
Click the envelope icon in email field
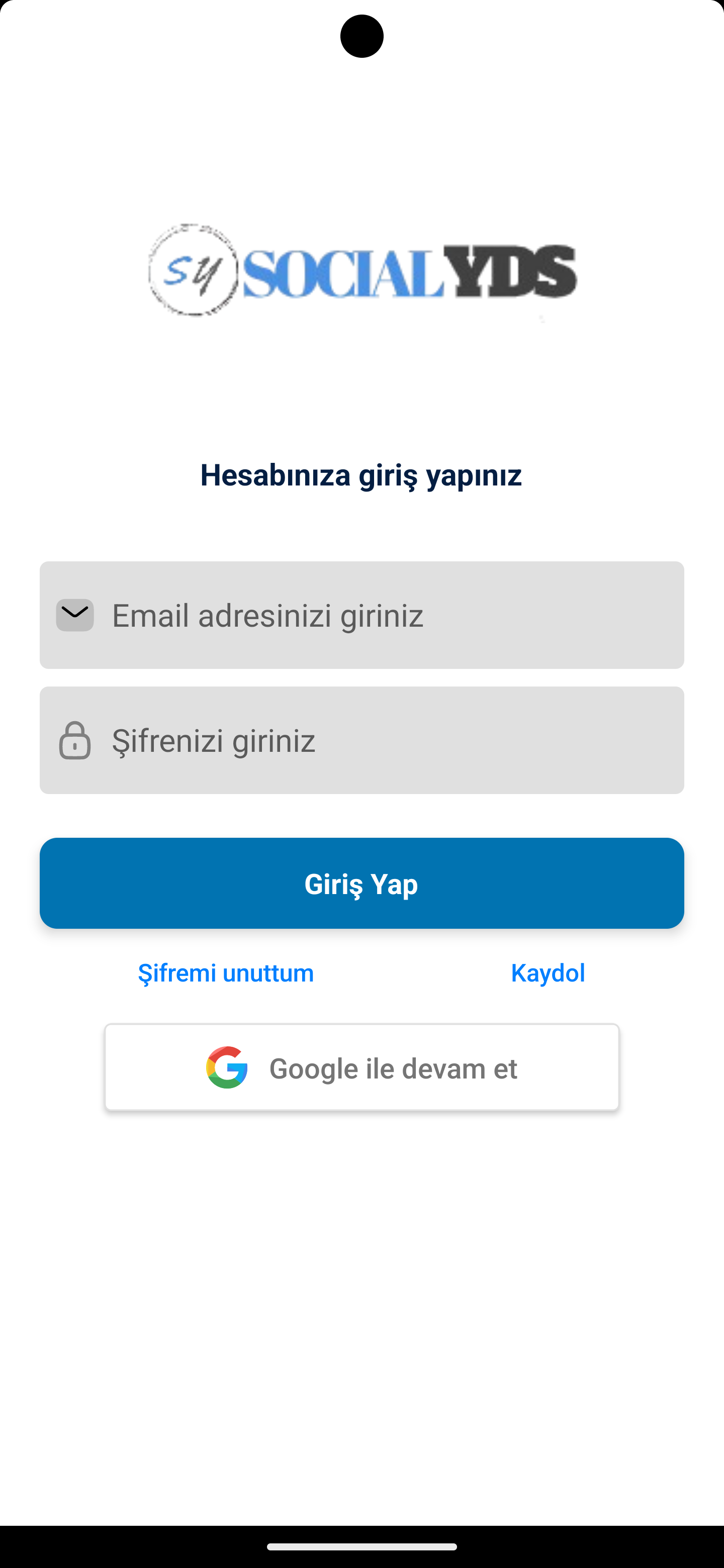point(75,615)
